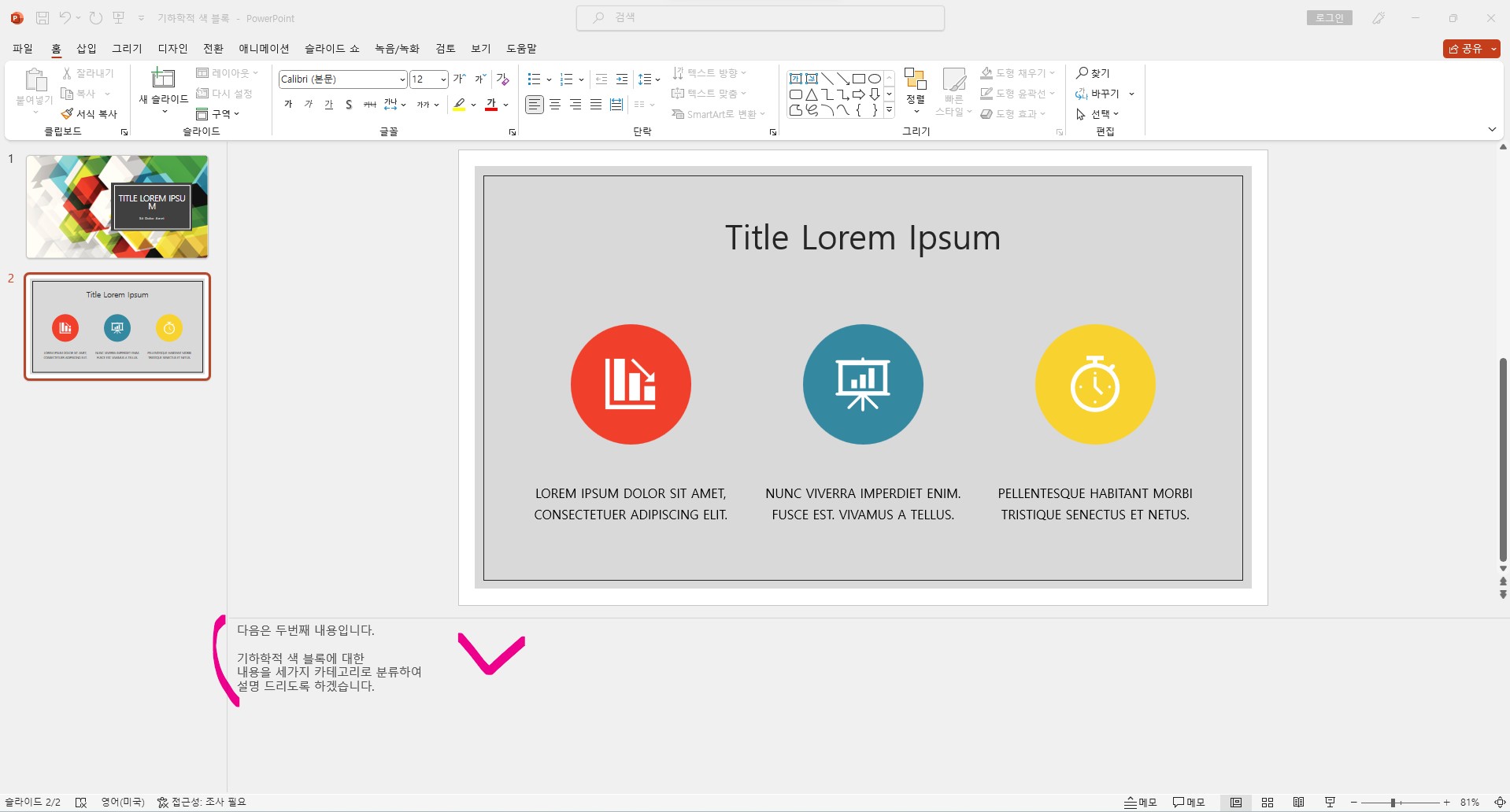
Task: Click the yellow stopwatch icon circle on slide
Action: click(x=1095, y=384)
